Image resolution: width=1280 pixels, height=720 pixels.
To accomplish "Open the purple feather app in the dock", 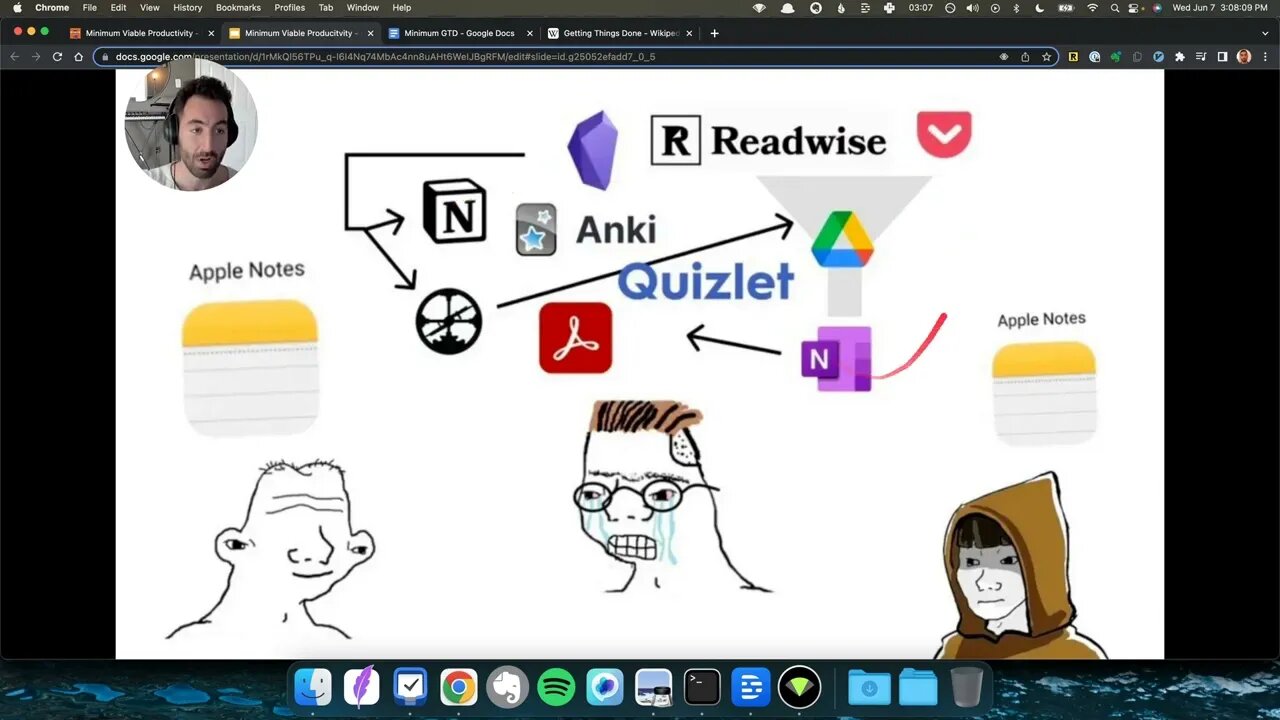I will (x=362, y=687).
